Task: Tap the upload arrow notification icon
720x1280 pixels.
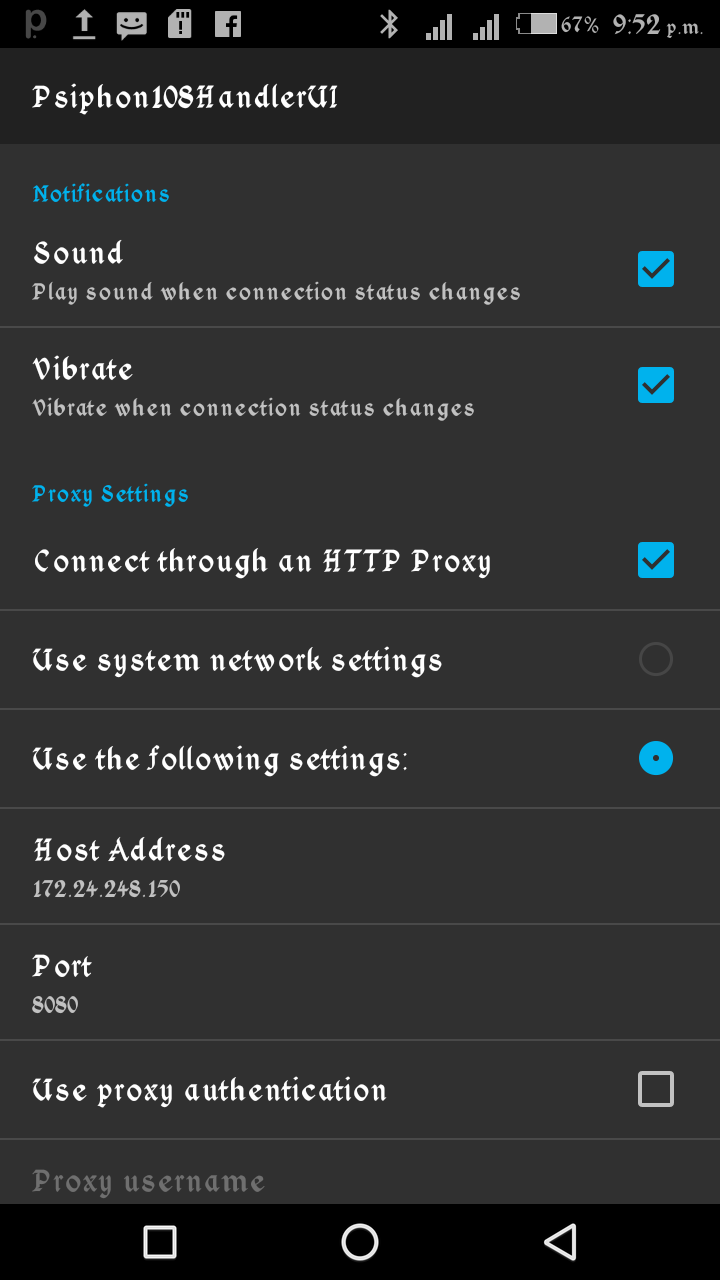Action: (84, 24)
